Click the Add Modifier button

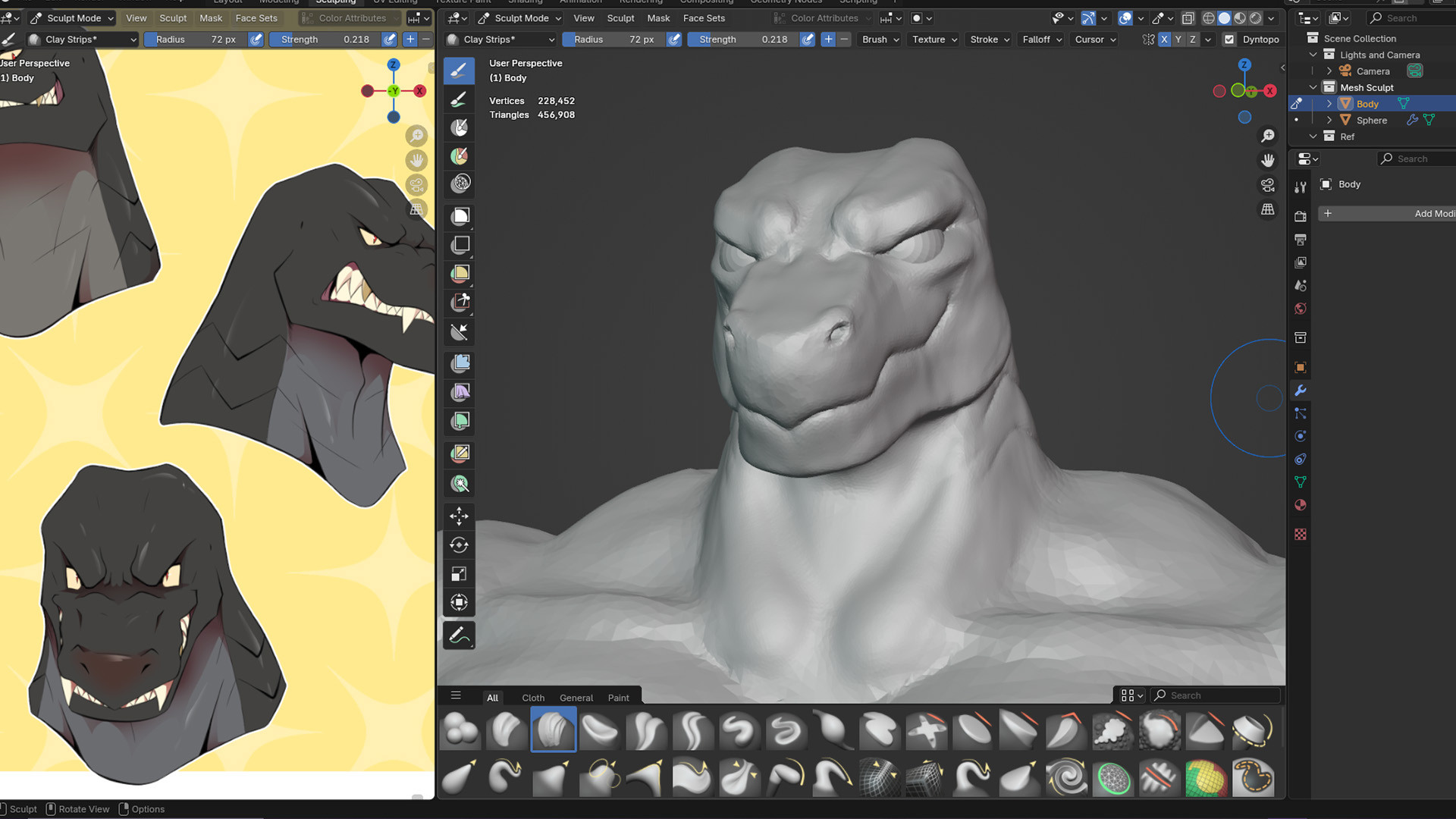(1386, 214)
